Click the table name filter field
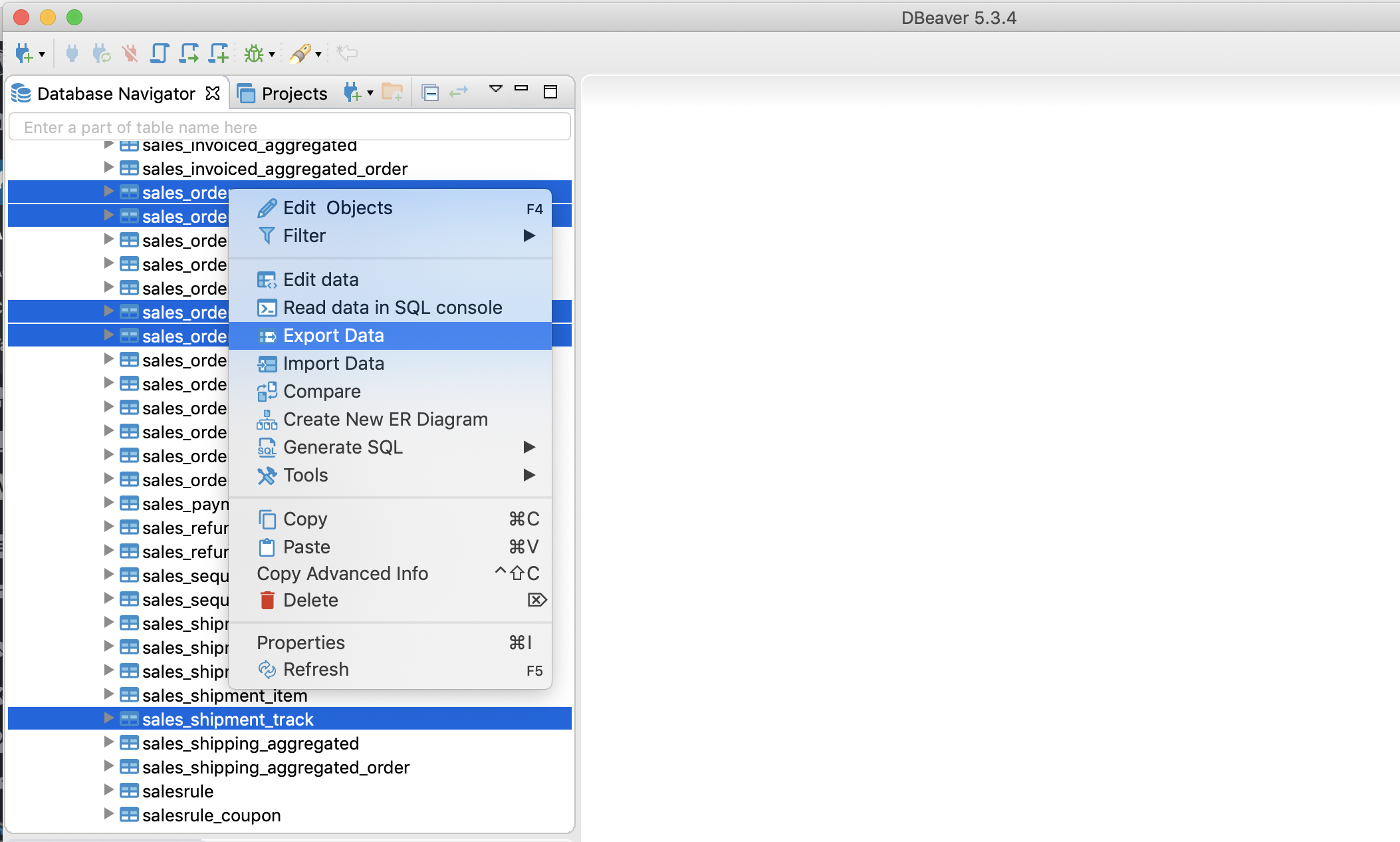 click(x=290, y=127)
